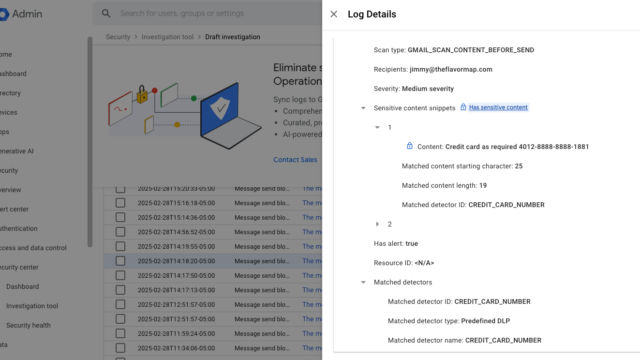Go to Investigation tool breadcrumb
Image resolution: width=640 pixels, height=360 pixels.
tap(167, 37)
